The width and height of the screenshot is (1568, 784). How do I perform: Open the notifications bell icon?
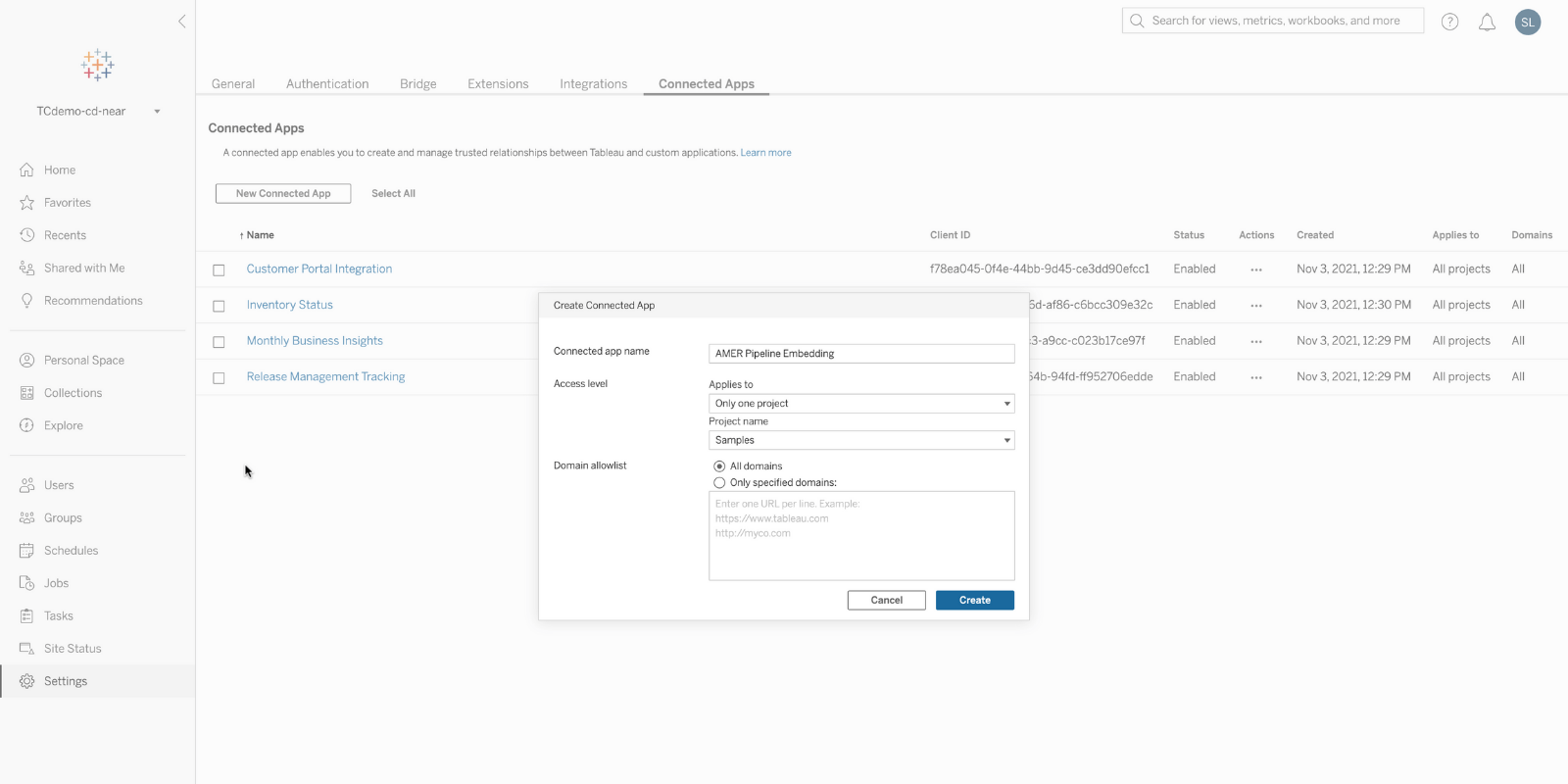pos(1487,22)
